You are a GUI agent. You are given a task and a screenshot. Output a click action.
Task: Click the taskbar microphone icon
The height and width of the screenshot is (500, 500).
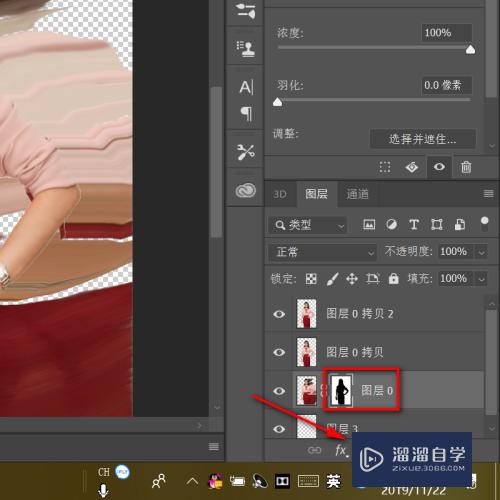click(103, 490)
